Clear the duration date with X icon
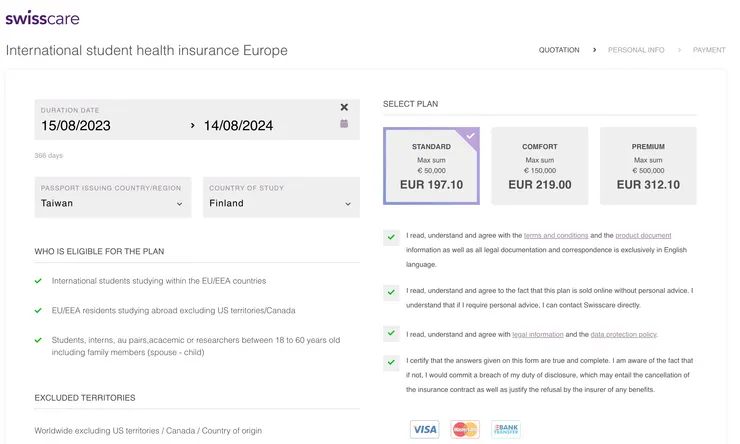This screenshot has width=740, height=444. click(x=344, y=107)
